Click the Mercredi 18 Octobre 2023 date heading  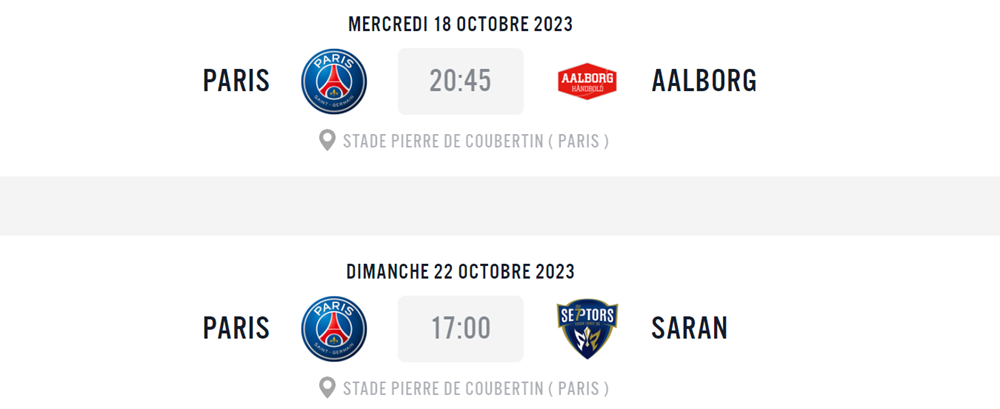(x=460, y=24)
